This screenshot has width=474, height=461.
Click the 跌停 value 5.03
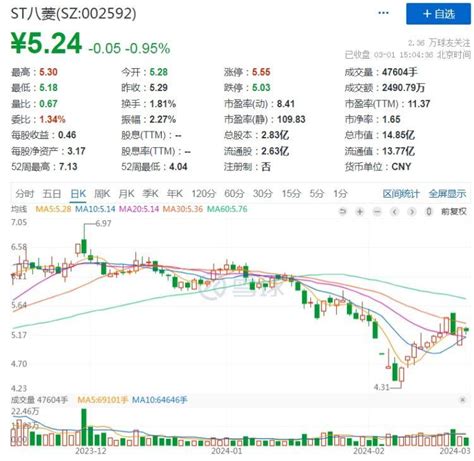(x=261, y=88)
